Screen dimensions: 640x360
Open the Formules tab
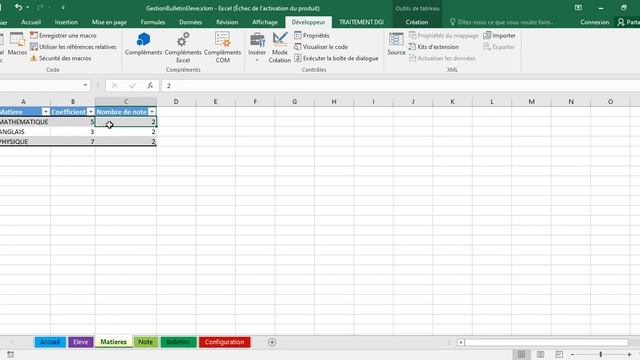click(x=153, y=22)
